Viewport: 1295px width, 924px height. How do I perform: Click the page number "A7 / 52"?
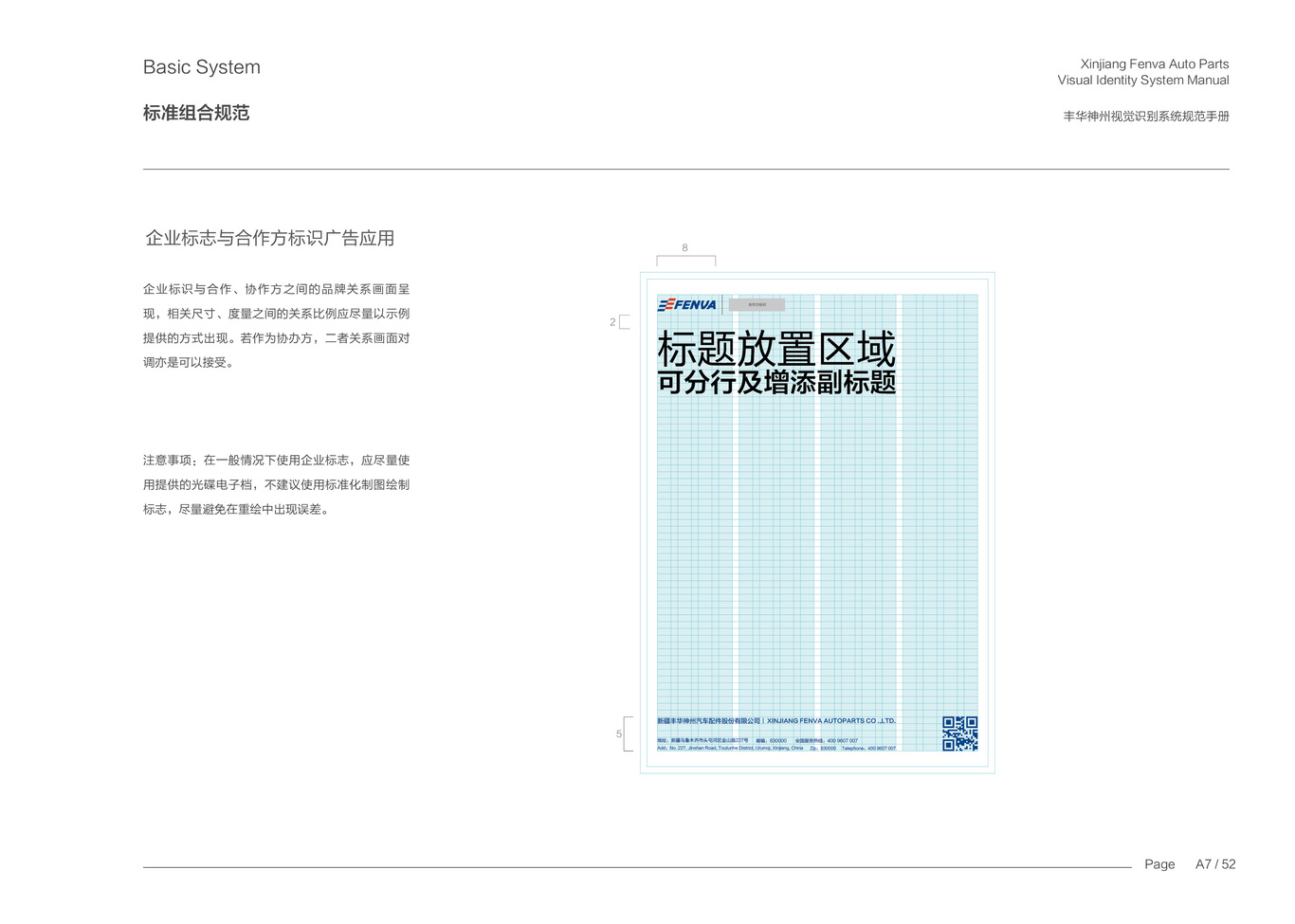pyautogui.click(x=1215, y=864)
